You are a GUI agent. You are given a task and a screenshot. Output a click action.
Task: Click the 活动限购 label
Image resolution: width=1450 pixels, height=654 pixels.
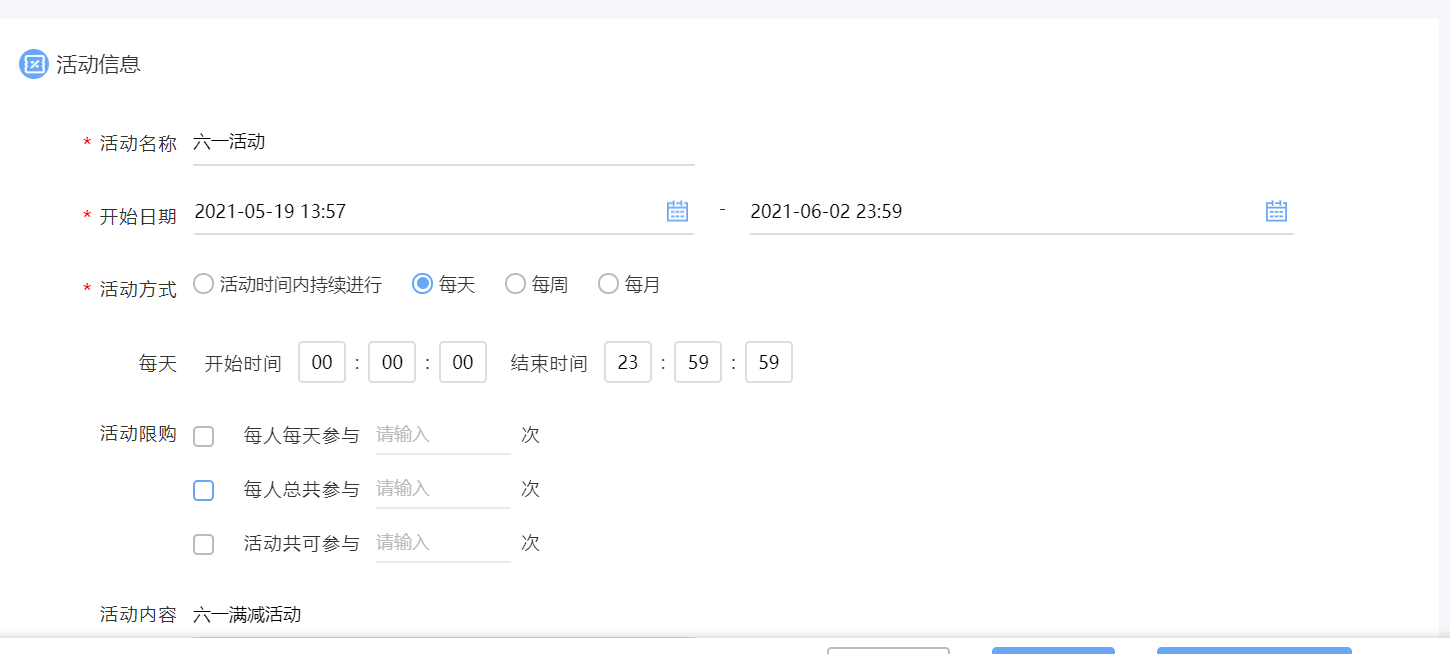coord(138,434)
